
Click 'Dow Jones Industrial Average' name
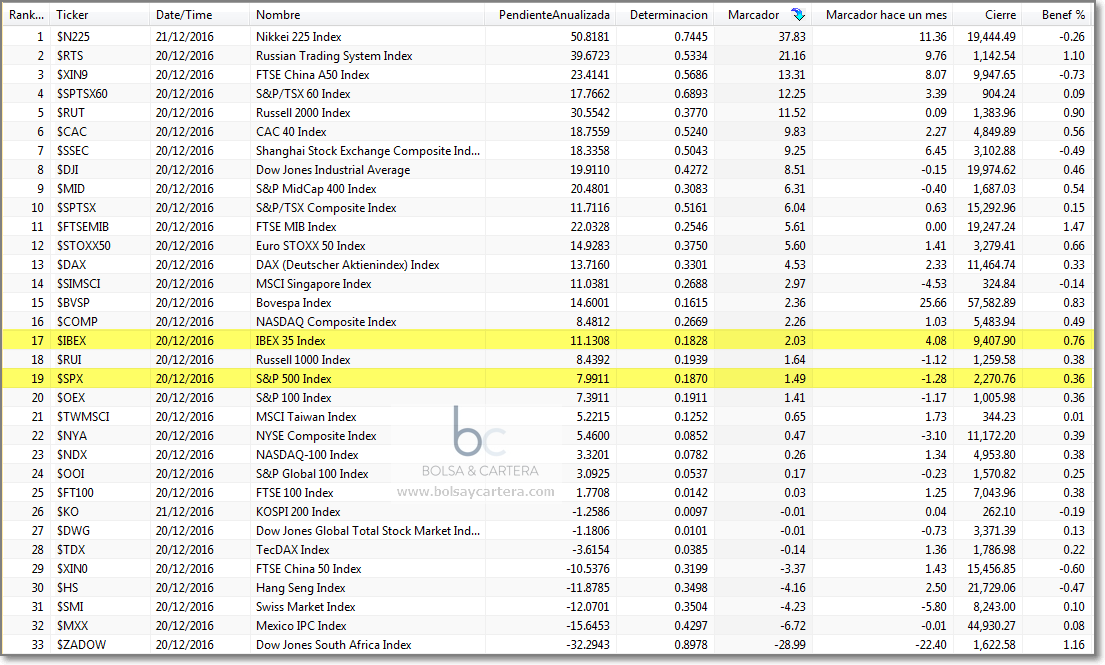[x=333, y=170]
